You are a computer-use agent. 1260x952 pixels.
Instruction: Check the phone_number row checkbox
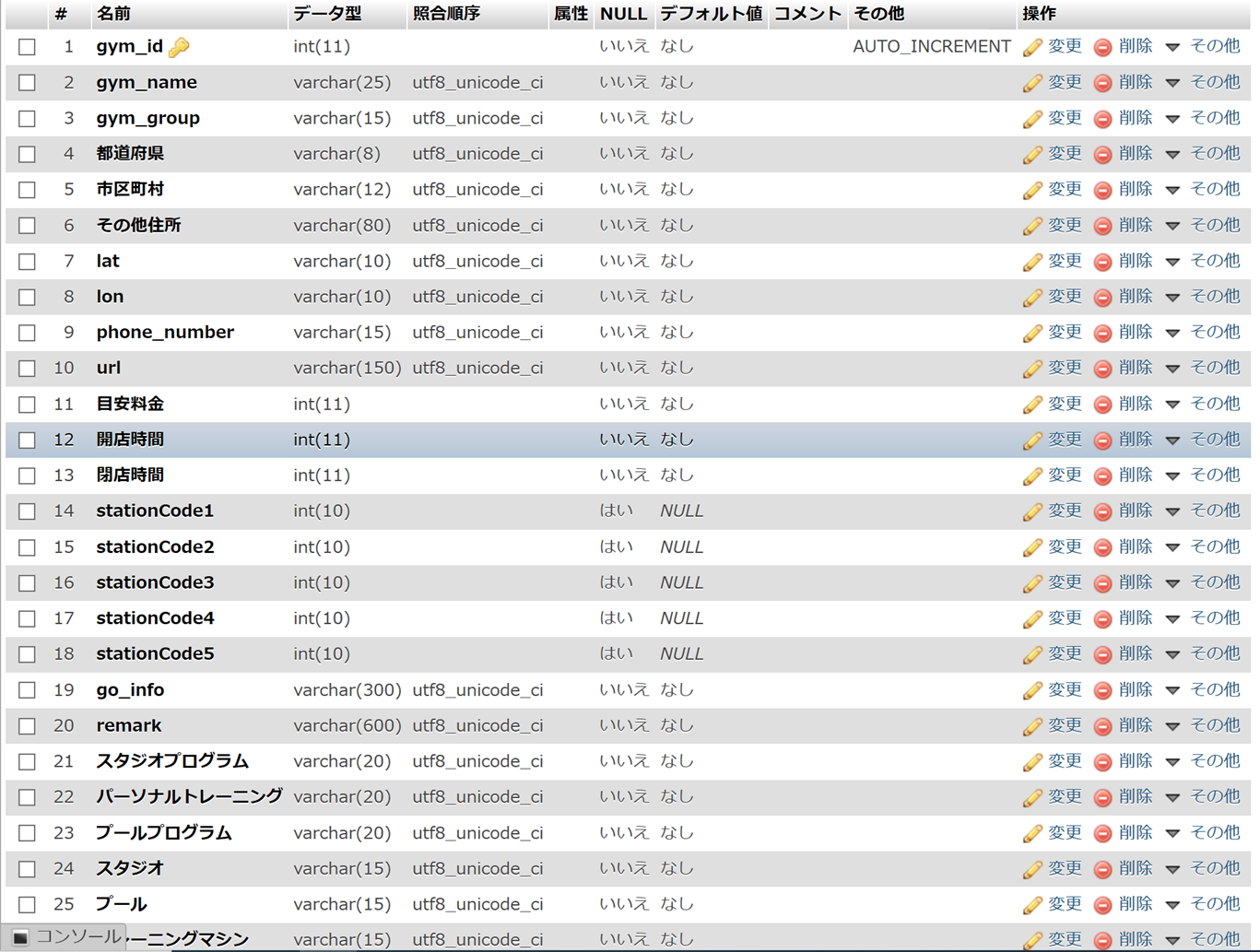click(28, 333)
